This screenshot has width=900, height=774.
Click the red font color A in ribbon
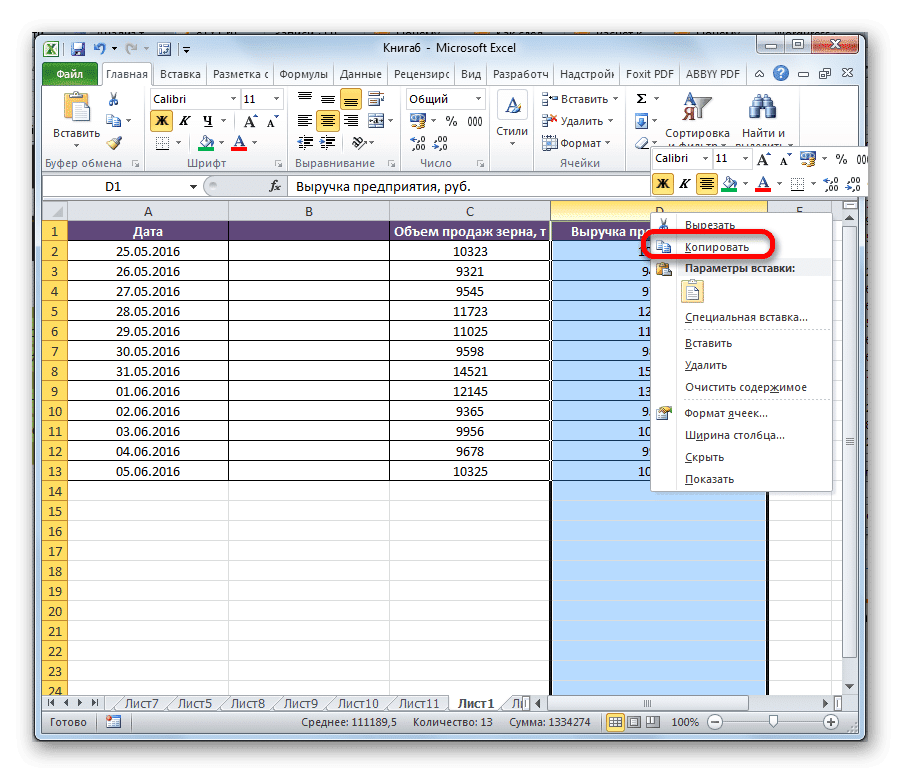tap(239, 142)
